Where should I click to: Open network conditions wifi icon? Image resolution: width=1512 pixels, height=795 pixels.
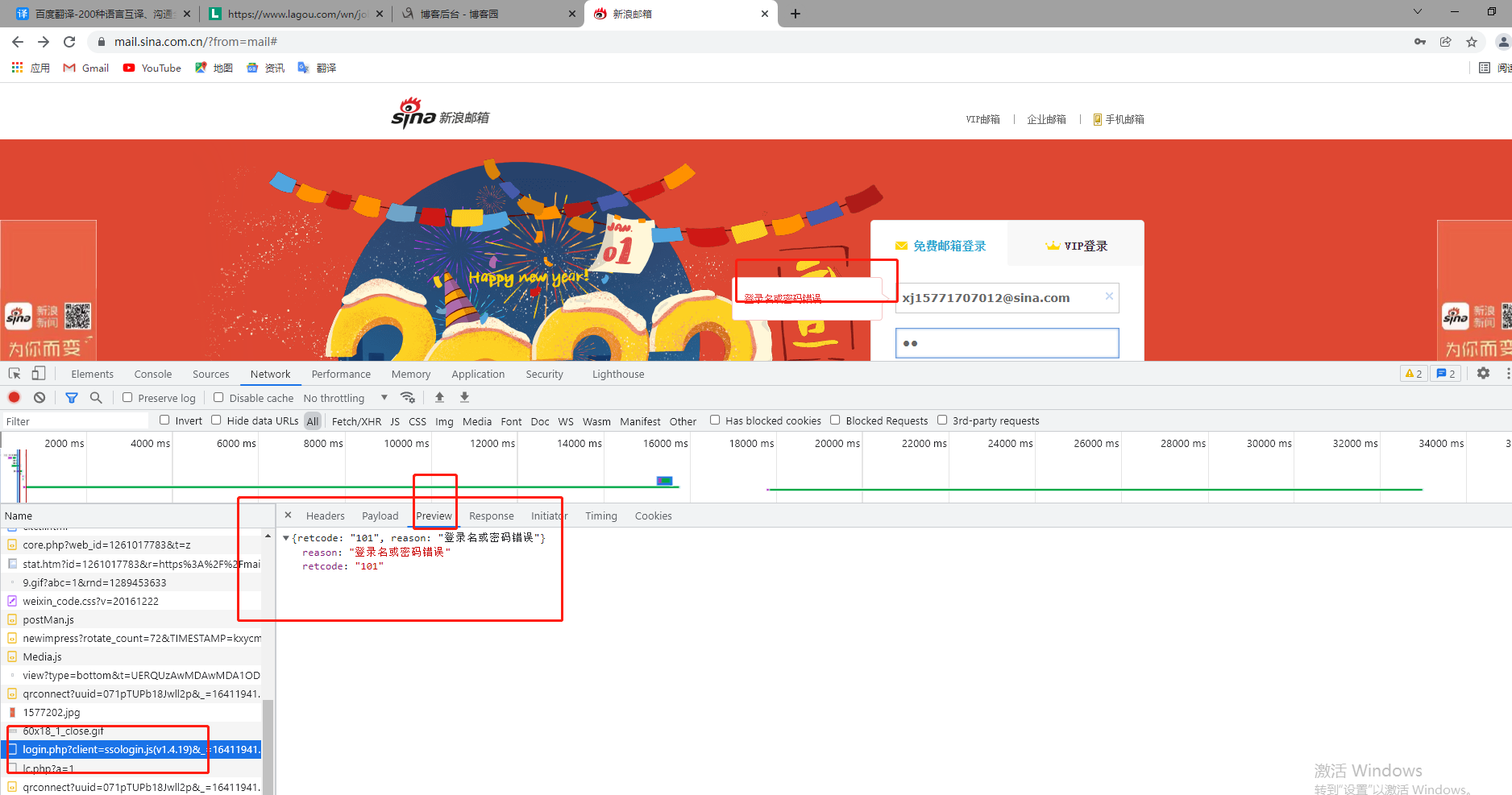pos(408,397)
